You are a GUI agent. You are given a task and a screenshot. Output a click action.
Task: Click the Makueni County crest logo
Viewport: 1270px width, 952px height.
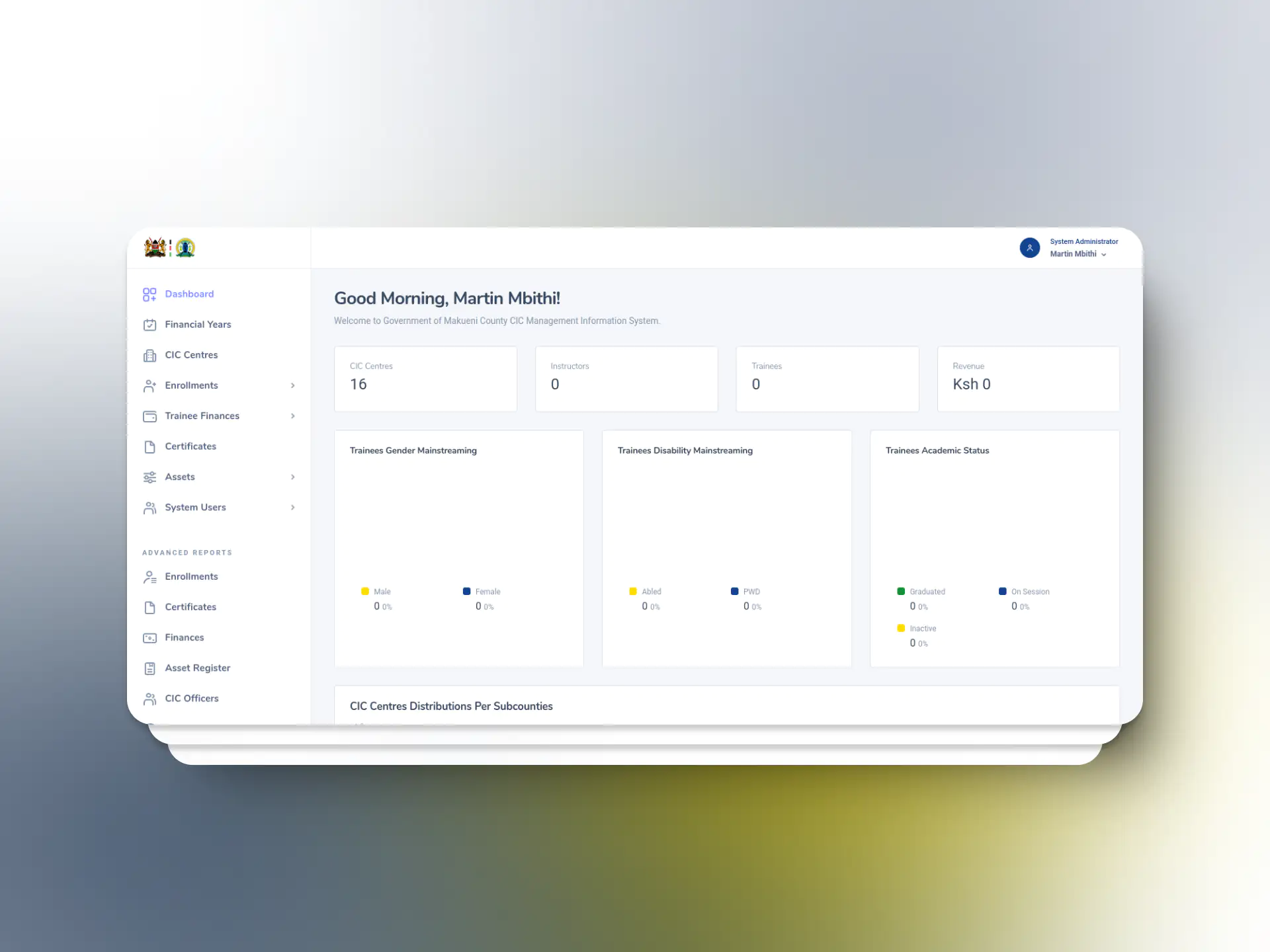point(185,248)
